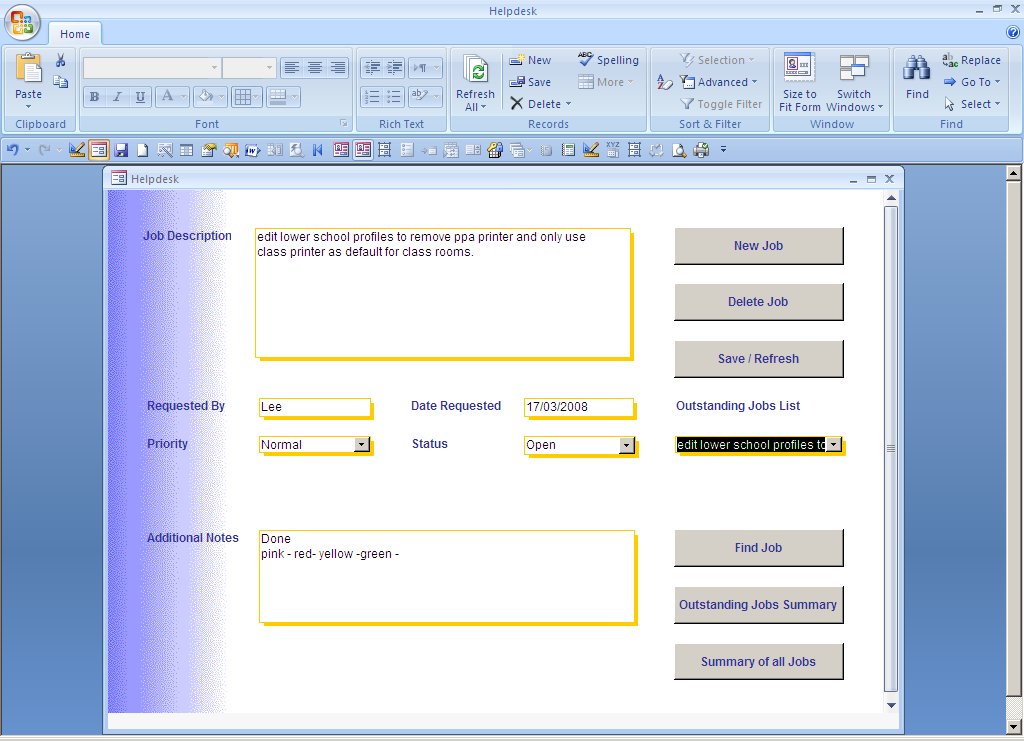
Task: Click the blank page icon in quick toolbar
Action: [142, 150]
